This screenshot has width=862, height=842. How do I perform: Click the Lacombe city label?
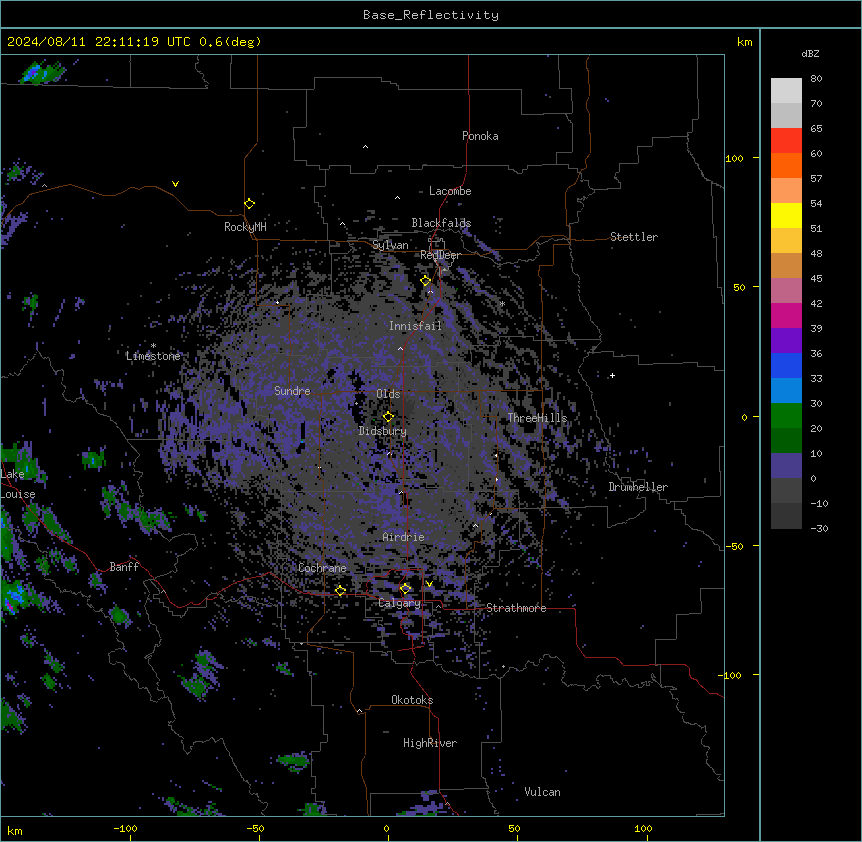[x=450, y=191]
